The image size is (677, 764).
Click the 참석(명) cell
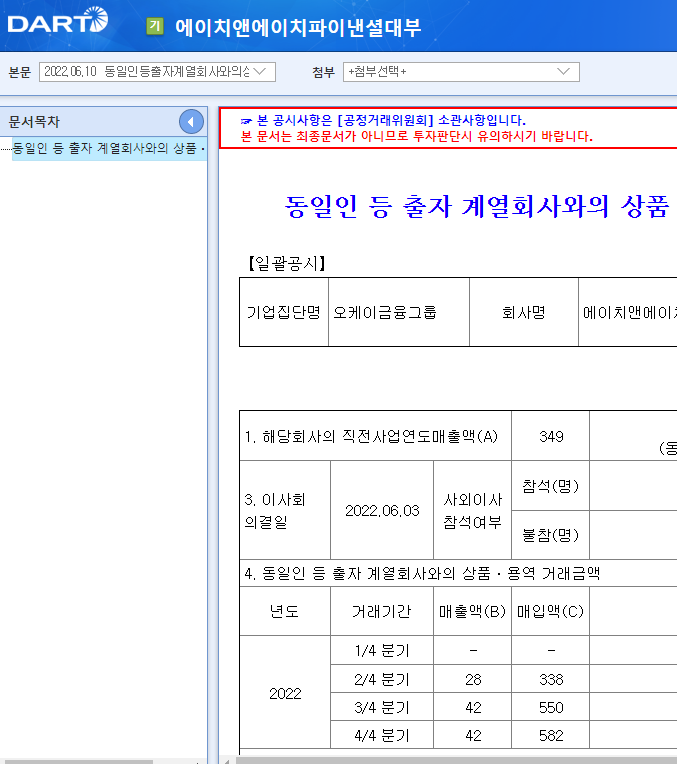coord(550,486)
